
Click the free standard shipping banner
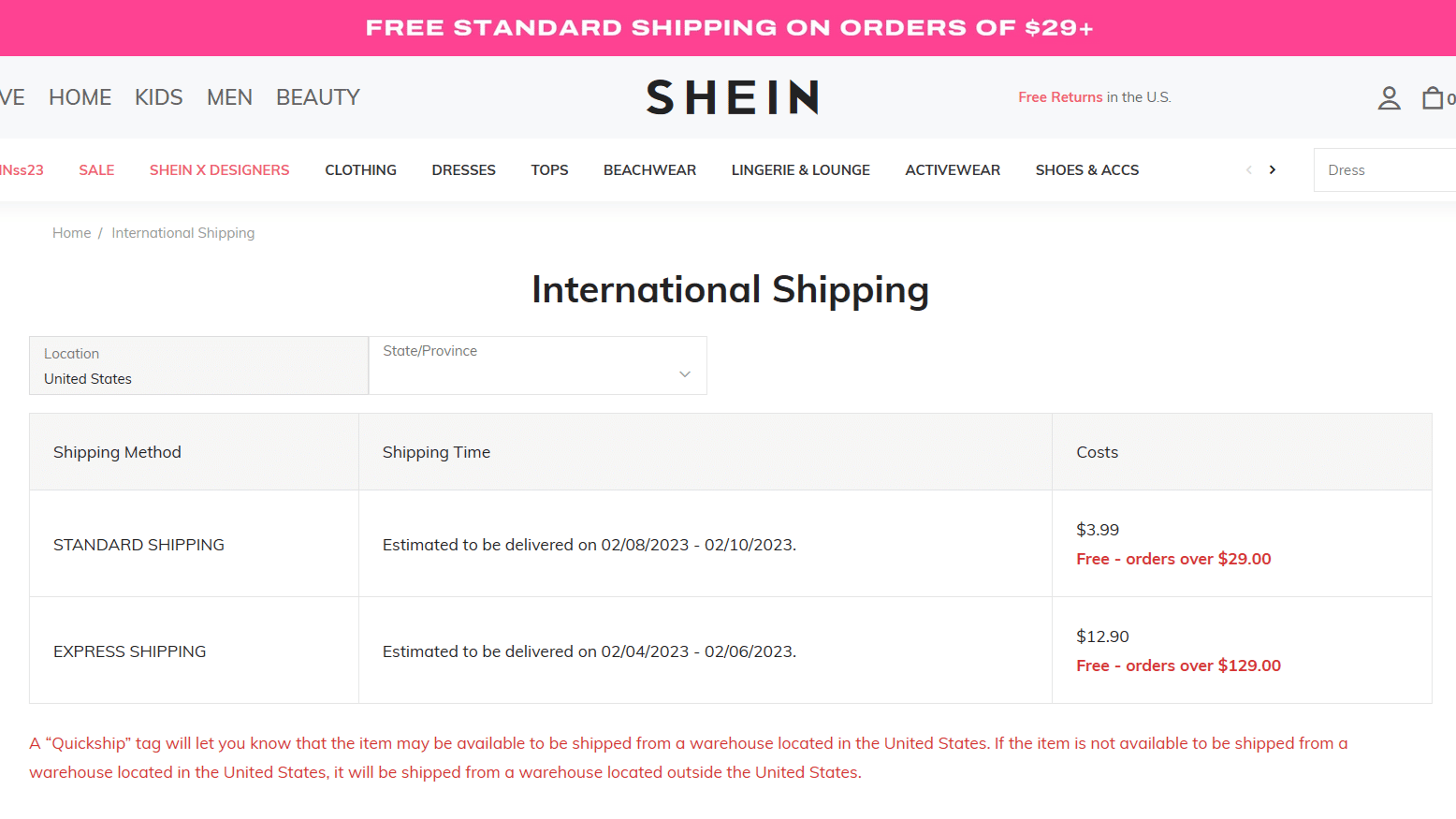pyautogui.click(x=728, y=28)
